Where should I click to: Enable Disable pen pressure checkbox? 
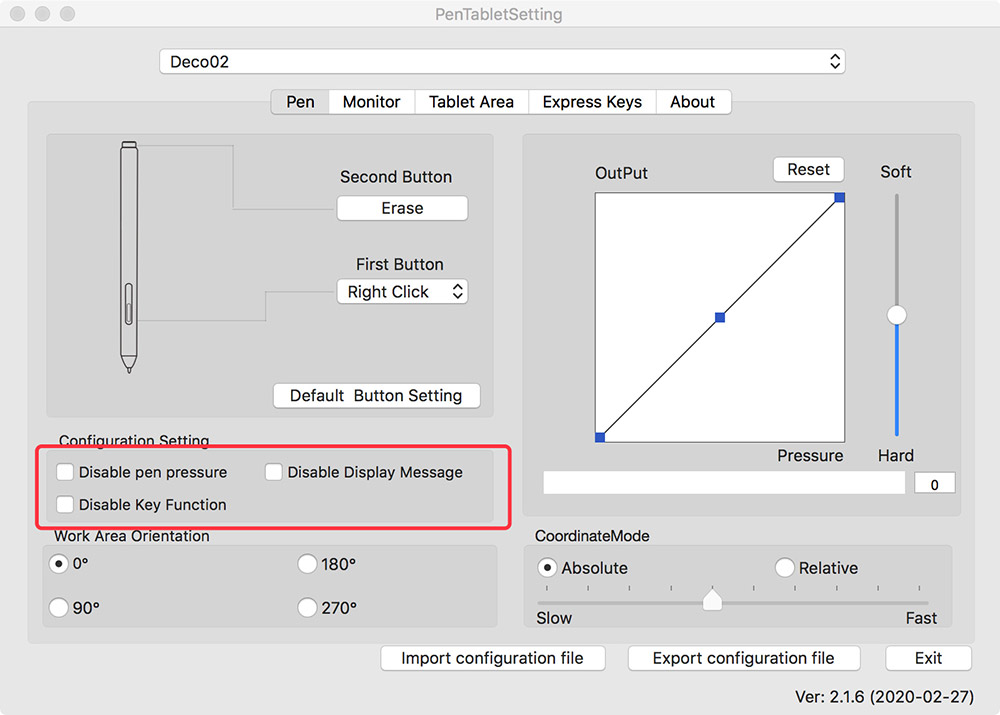pos(65,472)
